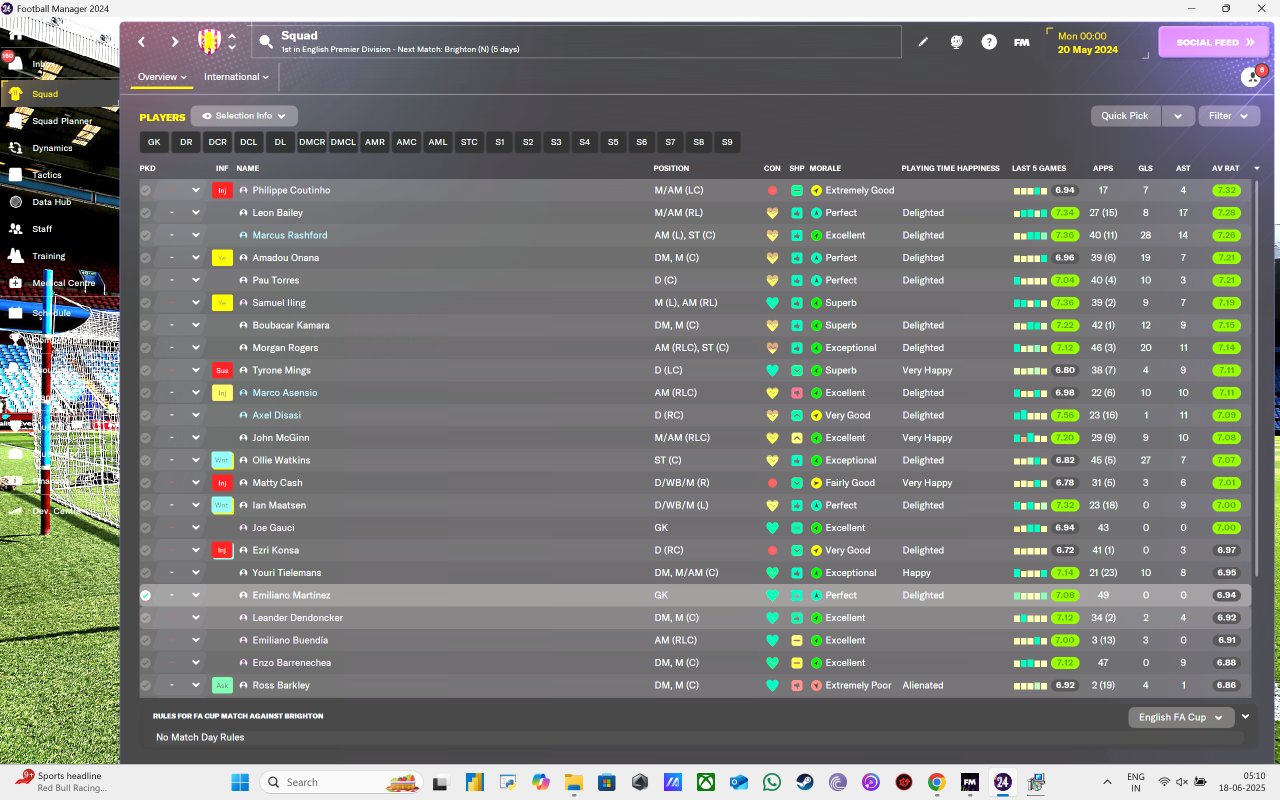Toggle pick checkbox for Emiliano Martínez

[x=146, y=595]
